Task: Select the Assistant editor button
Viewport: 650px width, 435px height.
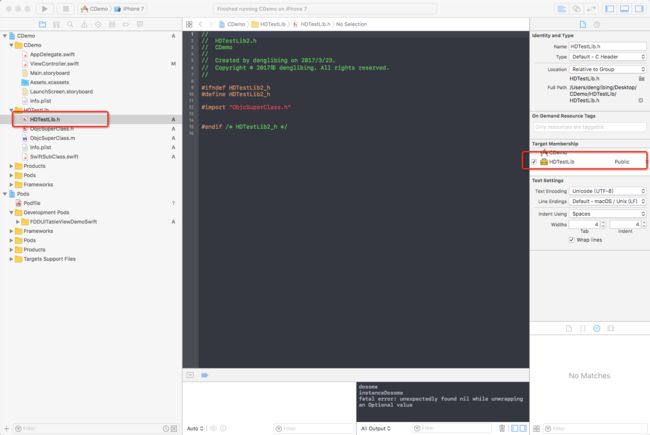Action: tap(577, 9)
